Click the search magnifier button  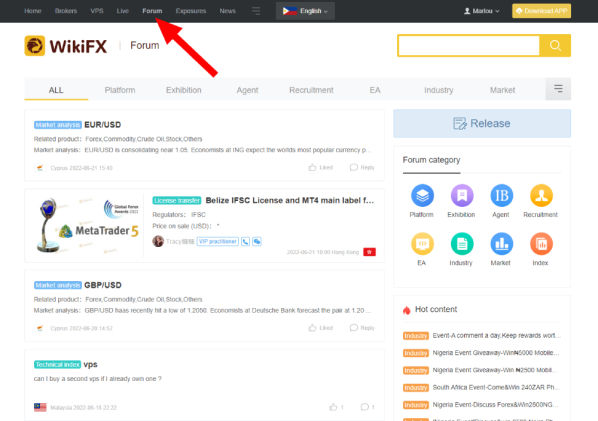555,46
